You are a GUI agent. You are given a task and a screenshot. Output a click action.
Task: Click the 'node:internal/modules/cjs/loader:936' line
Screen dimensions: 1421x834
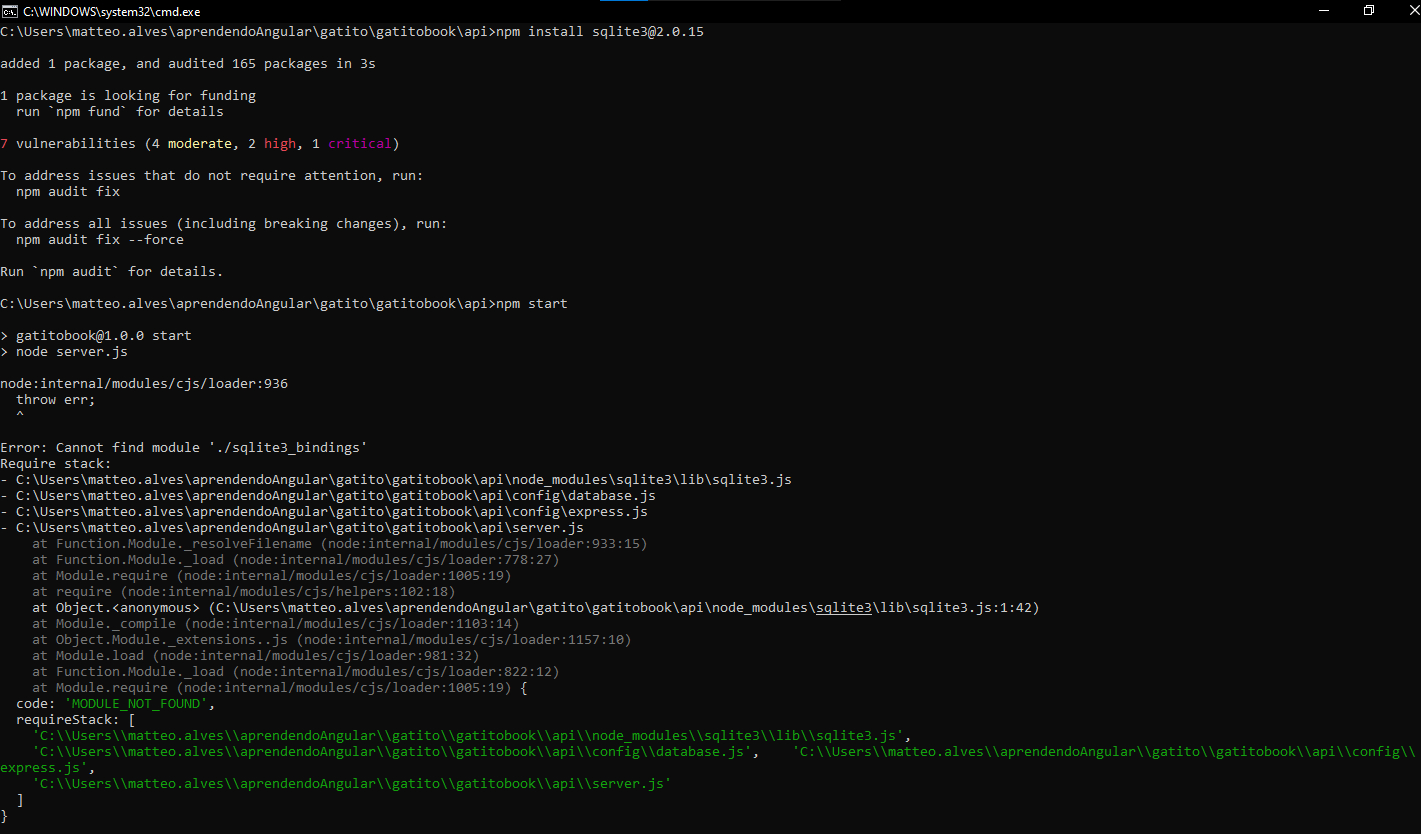tap(144, 384)
